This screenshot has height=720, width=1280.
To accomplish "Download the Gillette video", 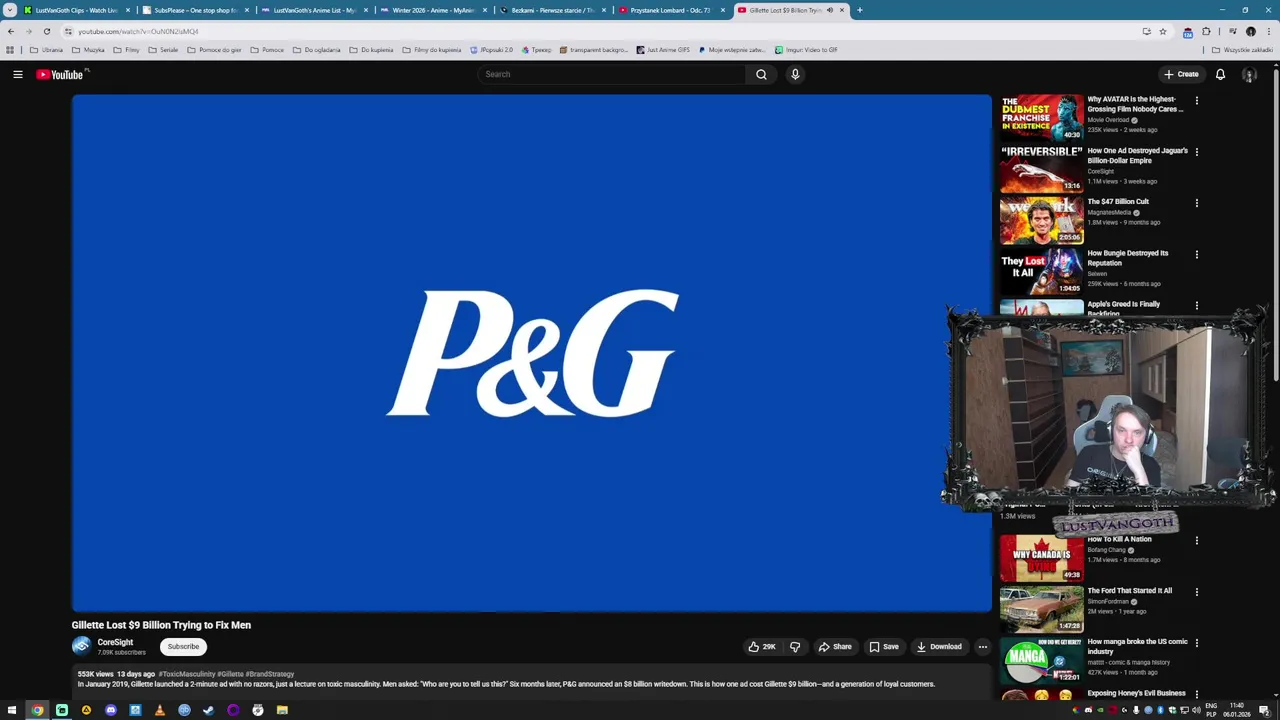I will click(939, 647).
